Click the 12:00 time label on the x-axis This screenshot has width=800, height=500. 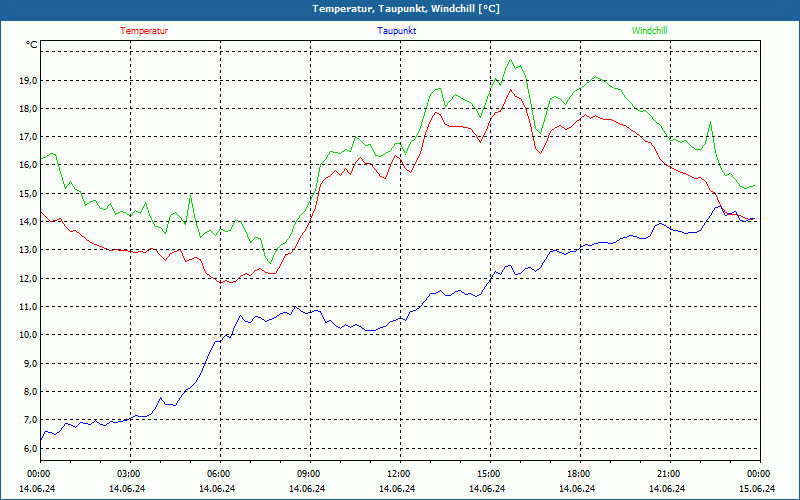(x=400, y=474)
